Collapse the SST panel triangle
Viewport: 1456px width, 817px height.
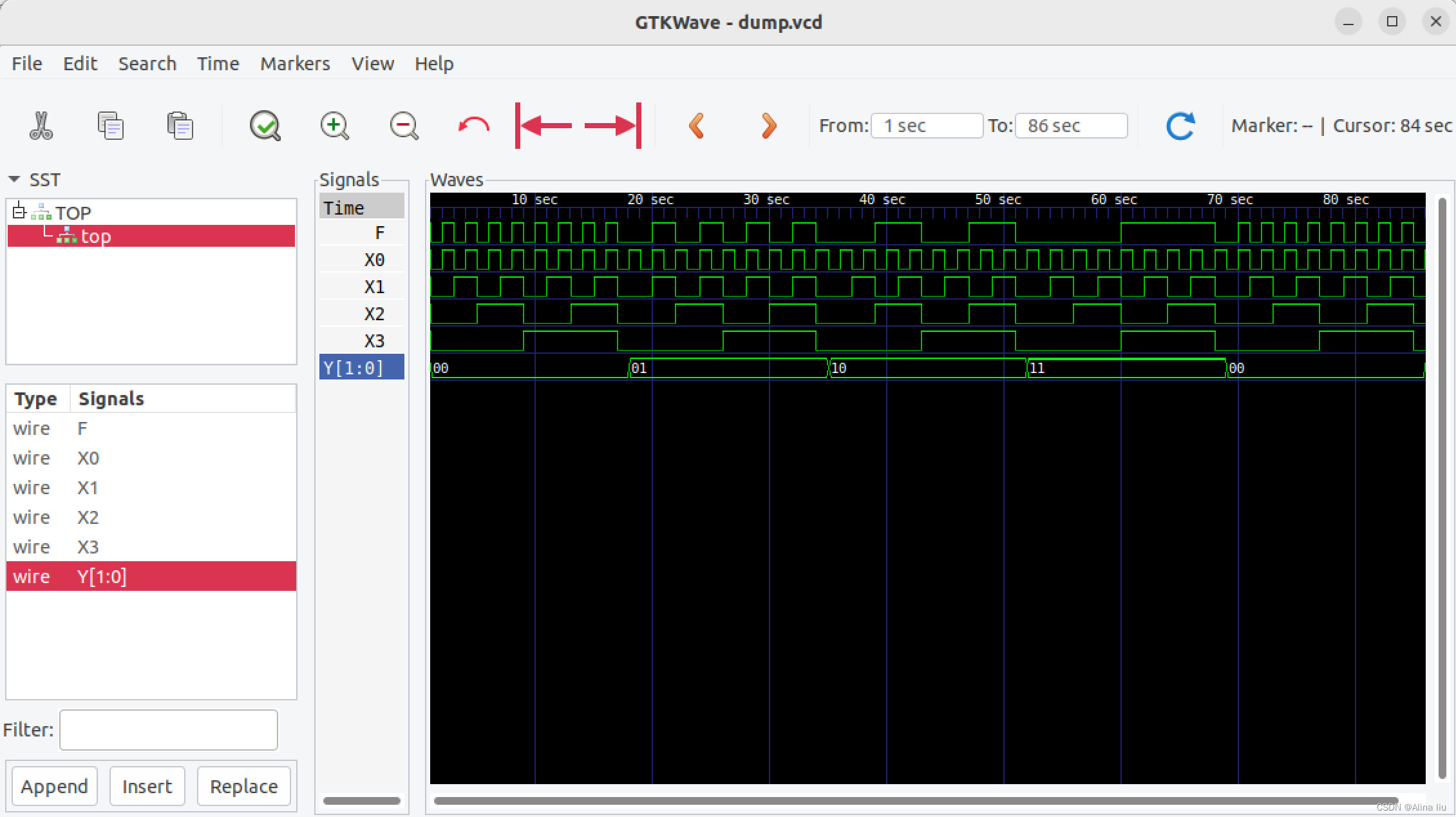pos(14,179)
